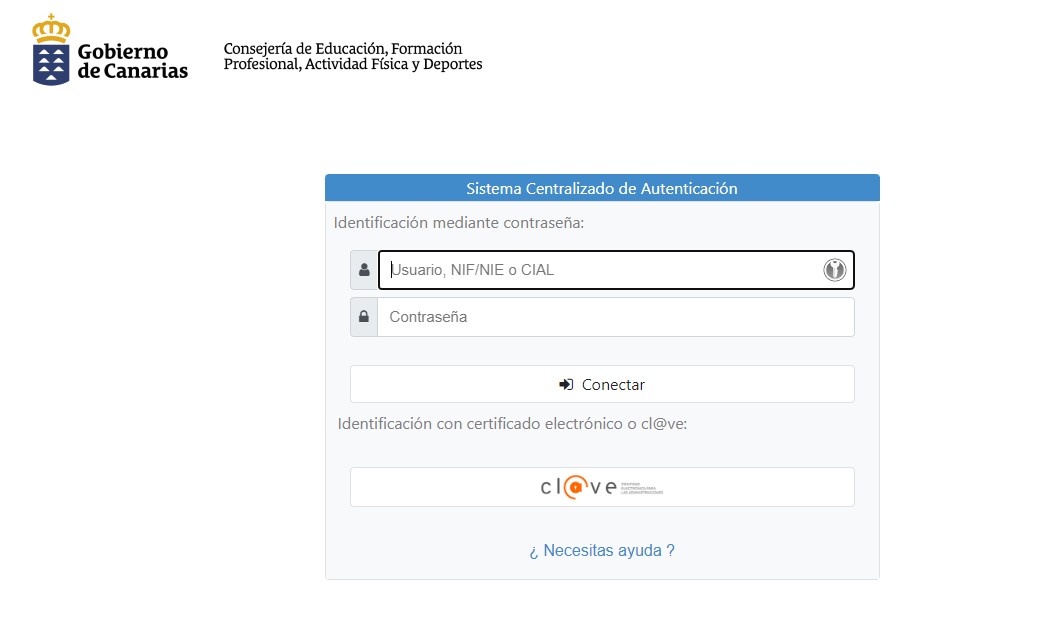Click the cl@ve logo letters "cl"

551,488
